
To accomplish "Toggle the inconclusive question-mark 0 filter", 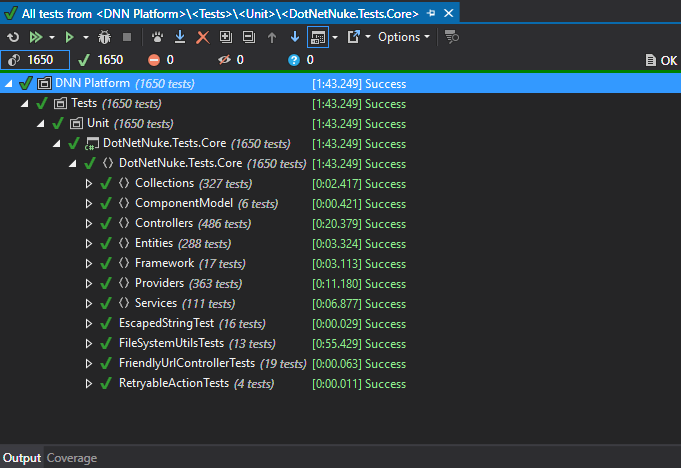I will [301, 60].
